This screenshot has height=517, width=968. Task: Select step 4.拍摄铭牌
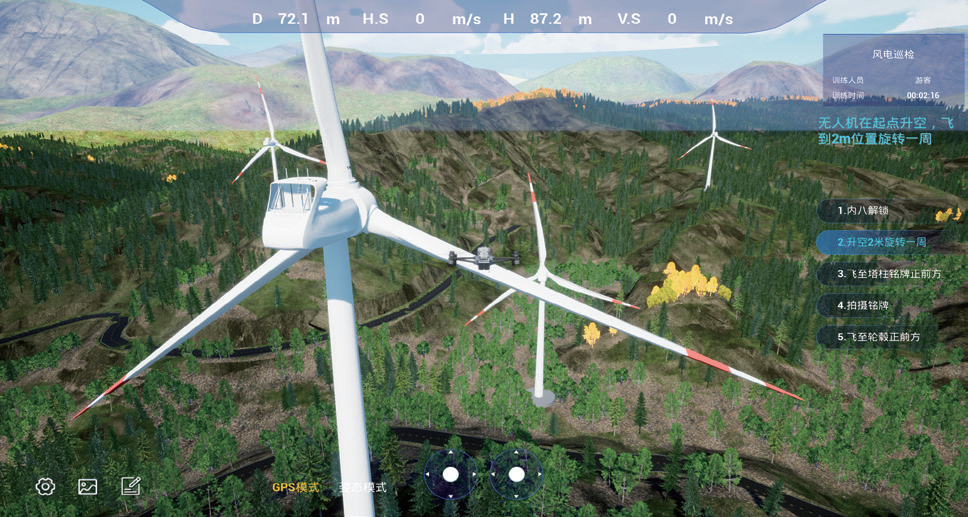(864, 305)
